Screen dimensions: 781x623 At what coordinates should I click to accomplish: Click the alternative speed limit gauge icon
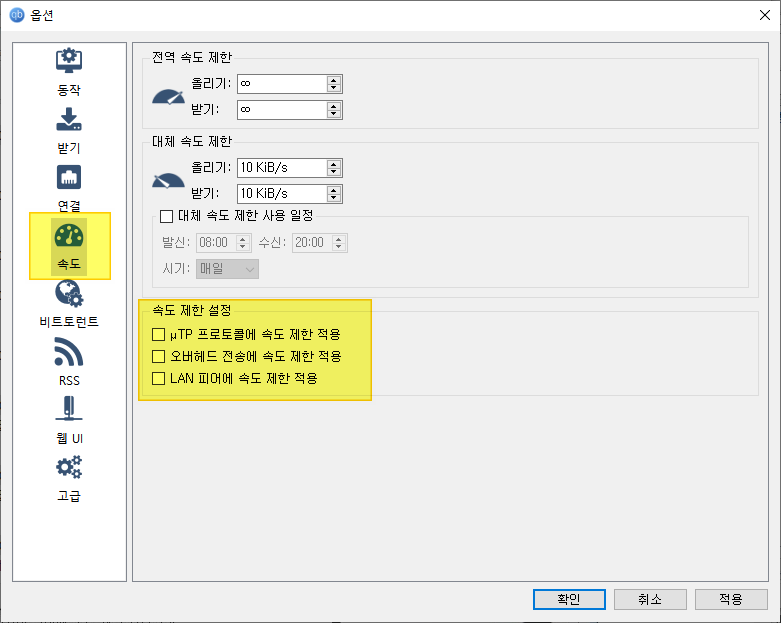(x=168, y=181)
